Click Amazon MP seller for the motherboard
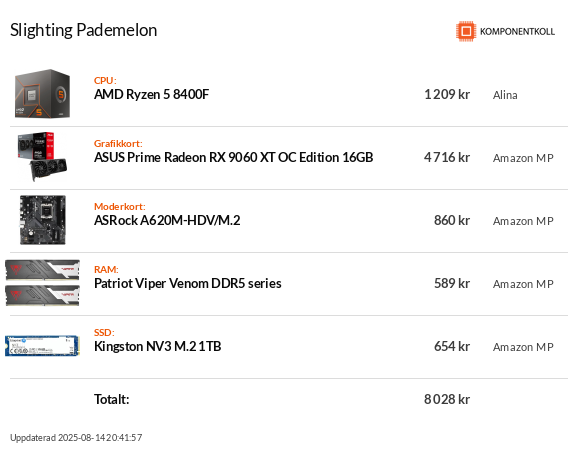Screen dimensions: 577x451 point(523,221)
